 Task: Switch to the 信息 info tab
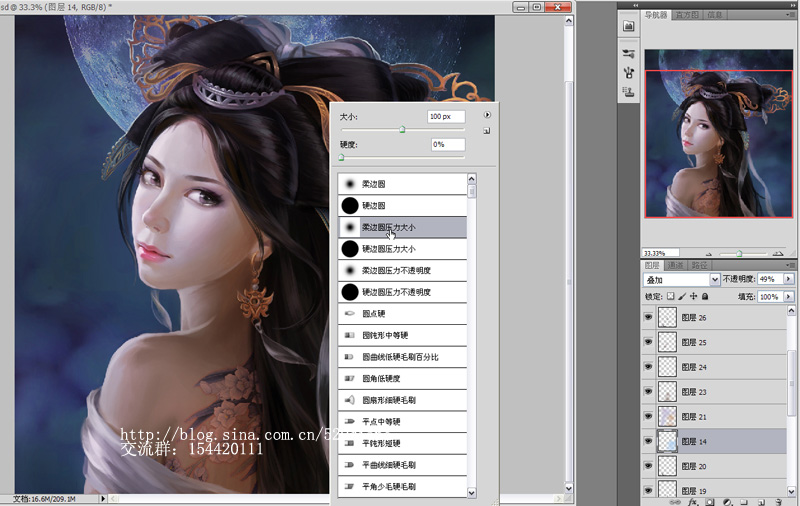[x=714, y=15]
